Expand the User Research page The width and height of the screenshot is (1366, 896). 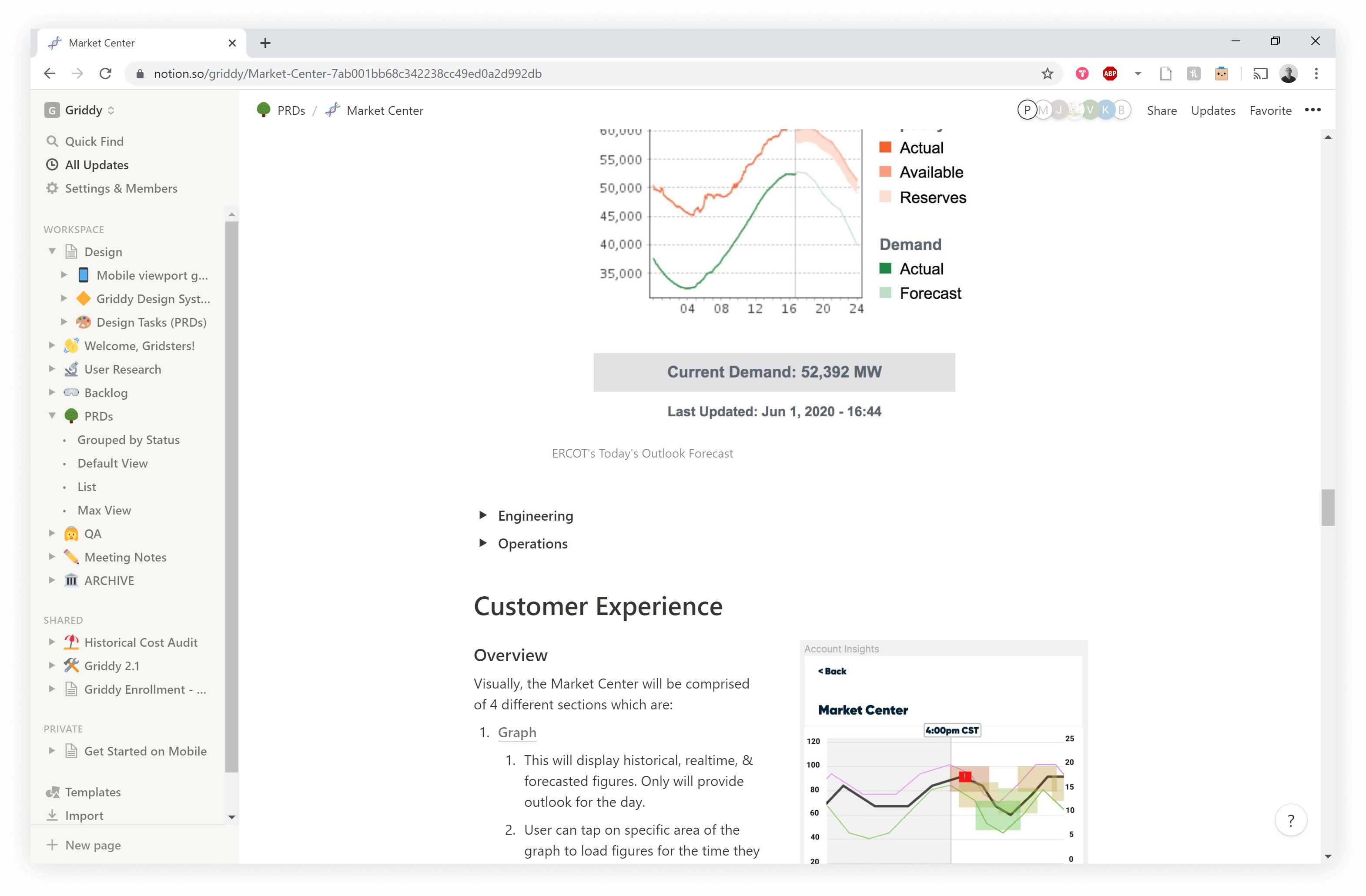click(x=52, y=369)
